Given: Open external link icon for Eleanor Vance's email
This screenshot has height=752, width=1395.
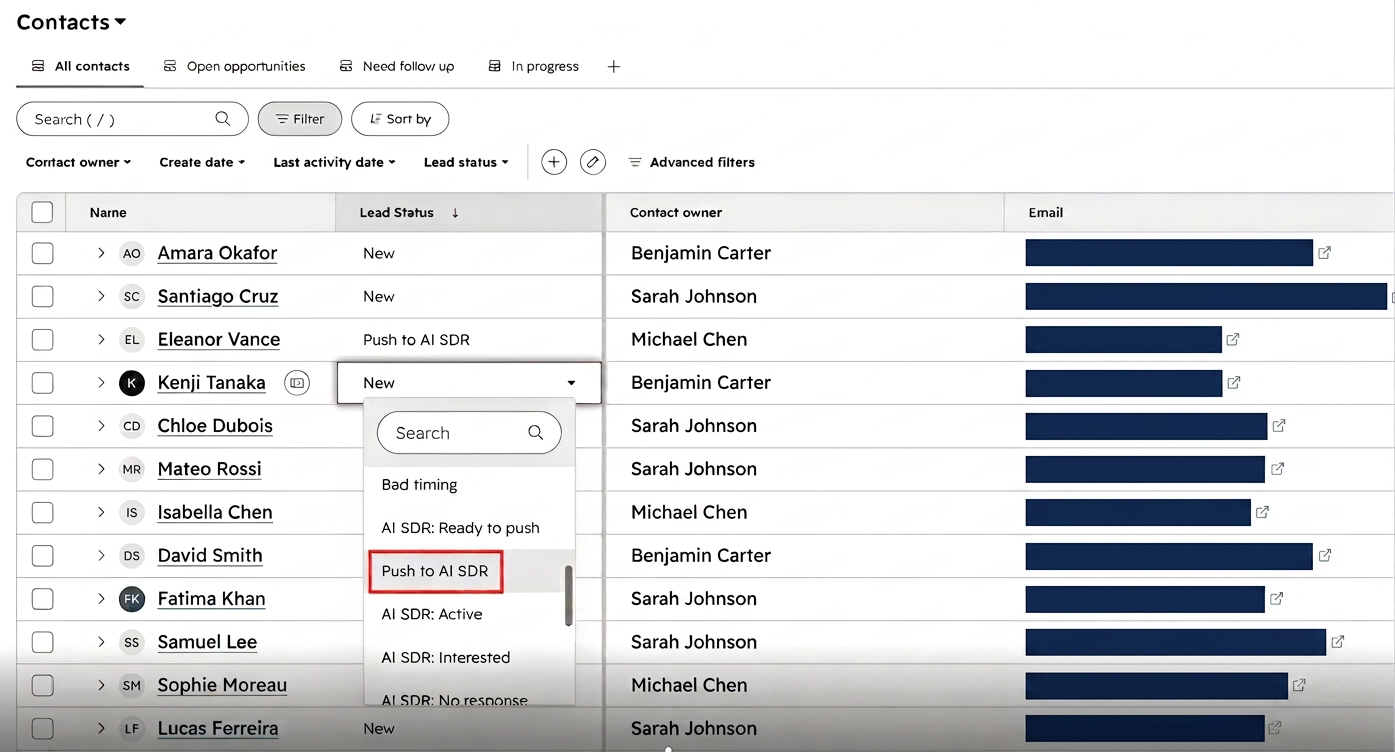Looking at the screenshot, I should pyautogui.click(x=1233, y=340).
